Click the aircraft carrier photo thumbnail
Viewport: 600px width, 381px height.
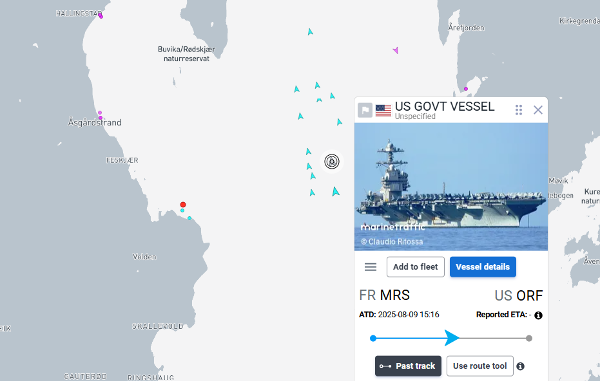(x=451, y=187)
